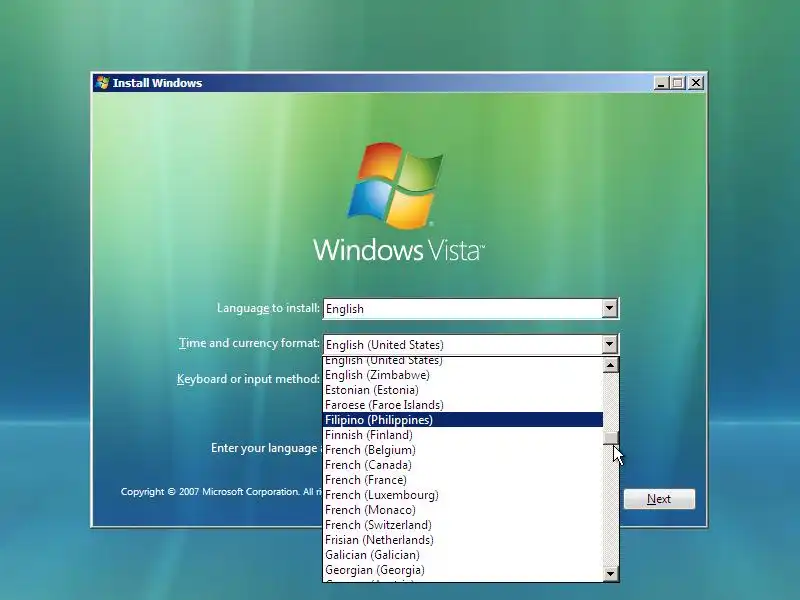800x600 pixels.
Task: Close the Install Windows window
Action: 696,83
